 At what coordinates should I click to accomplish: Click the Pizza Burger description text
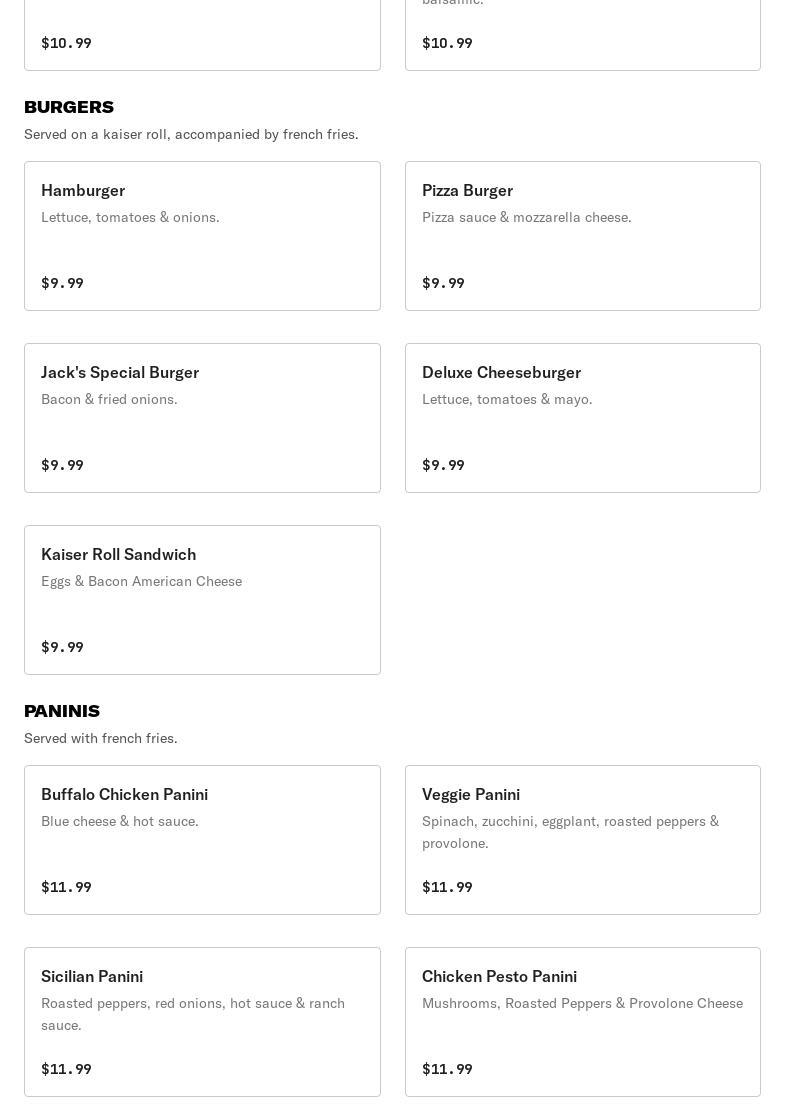tap(527, 218)
